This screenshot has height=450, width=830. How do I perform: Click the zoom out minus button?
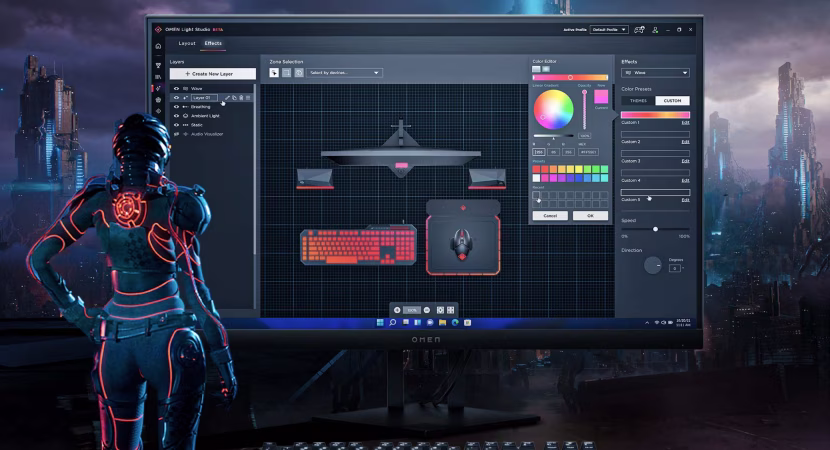point(427,310)
